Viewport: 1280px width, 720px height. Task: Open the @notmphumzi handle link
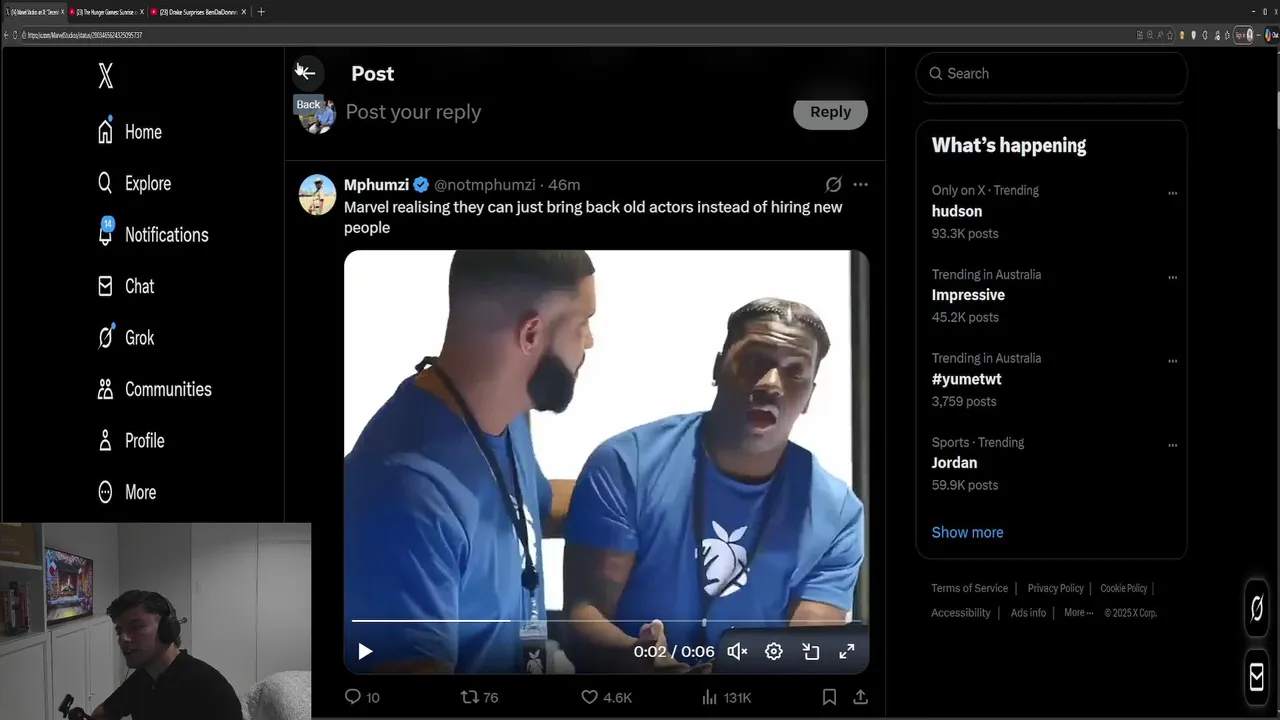coord(484,185)
